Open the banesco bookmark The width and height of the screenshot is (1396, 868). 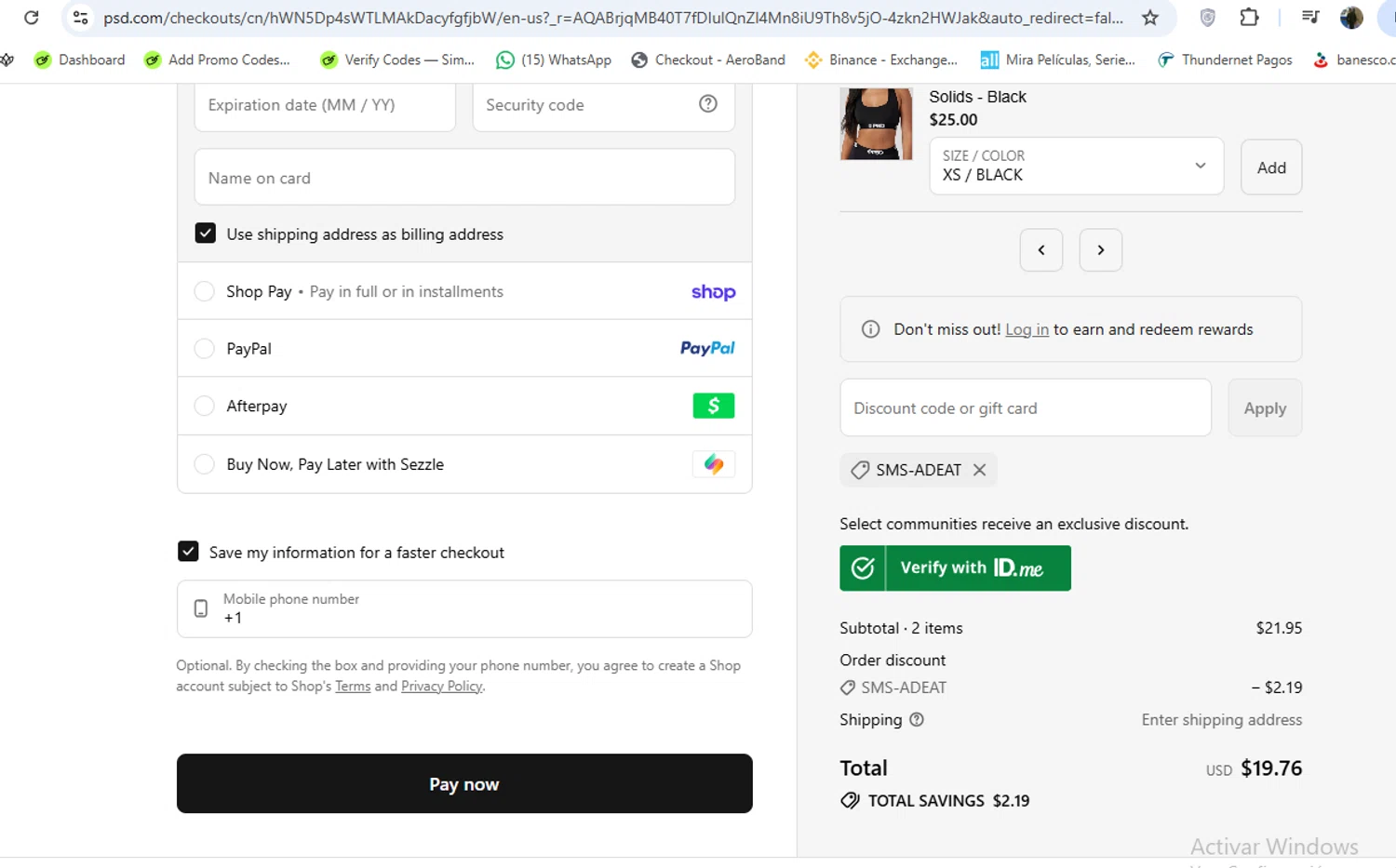1354,60
